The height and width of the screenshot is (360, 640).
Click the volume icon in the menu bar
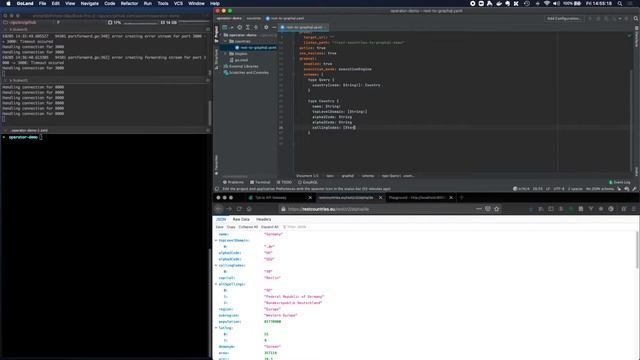point(556,3)
